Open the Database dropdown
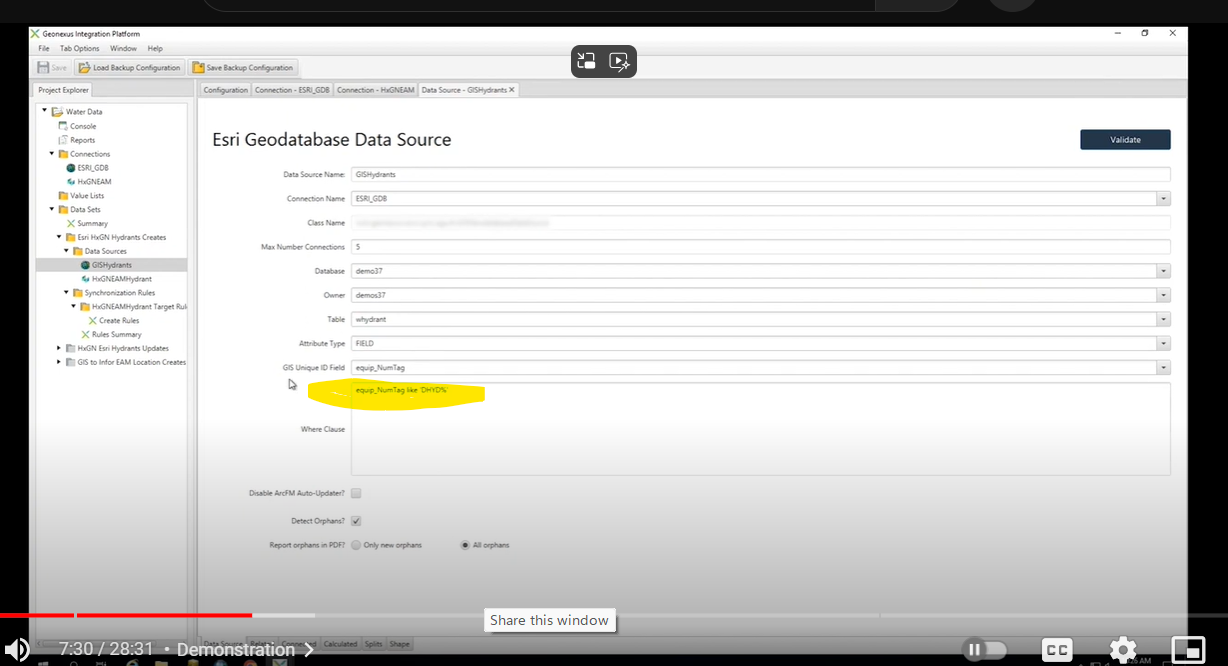This screenshot has width=1228, height=666. tap(1162, 270)
